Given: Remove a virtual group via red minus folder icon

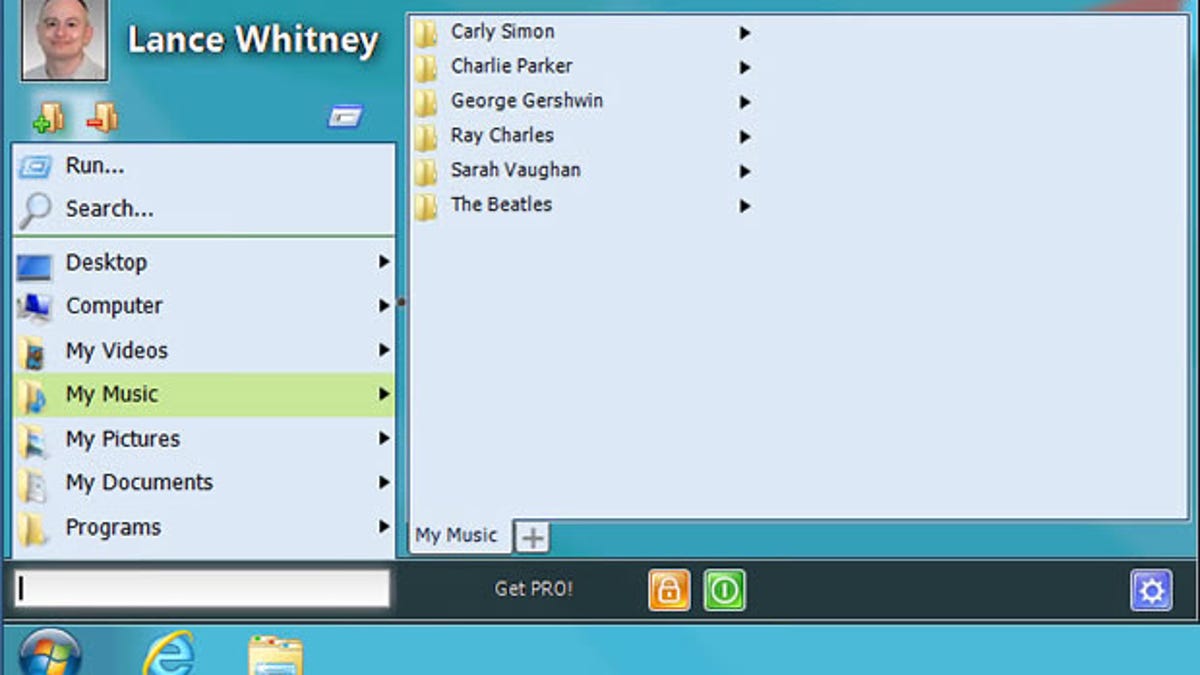Looking at the screenshot, I should [104, 117].
